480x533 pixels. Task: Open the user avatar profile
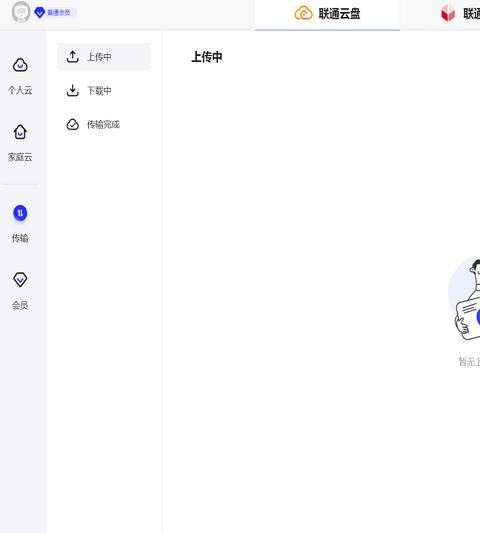(21, 12)
